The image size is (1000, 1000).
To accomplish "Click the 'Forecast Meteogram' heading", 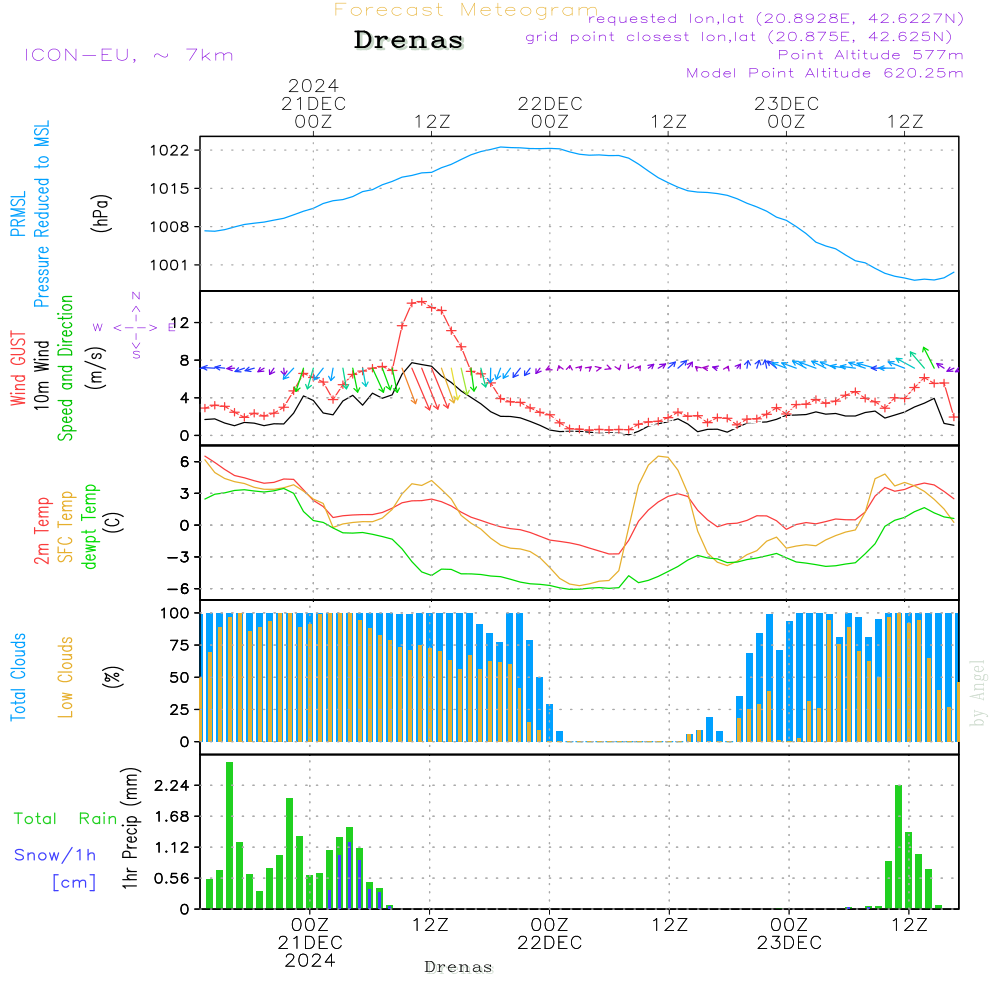I will (x=466, y=10).
